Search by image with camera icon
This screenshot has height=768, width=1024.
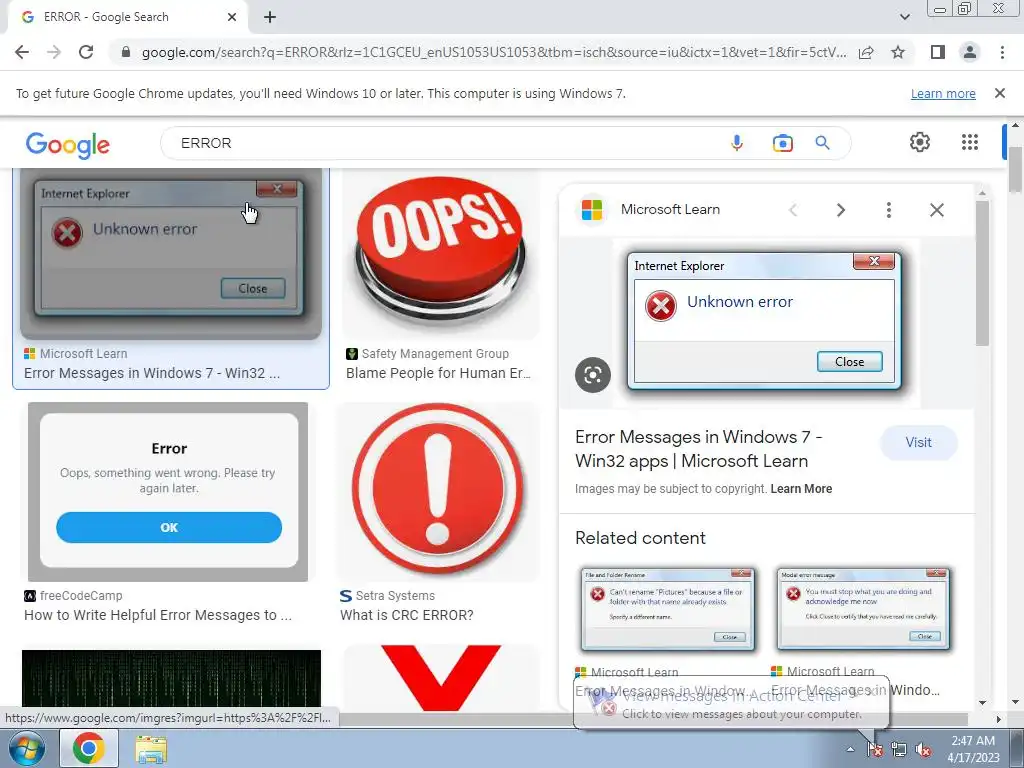pyautogui.click(x=782, y=143)
